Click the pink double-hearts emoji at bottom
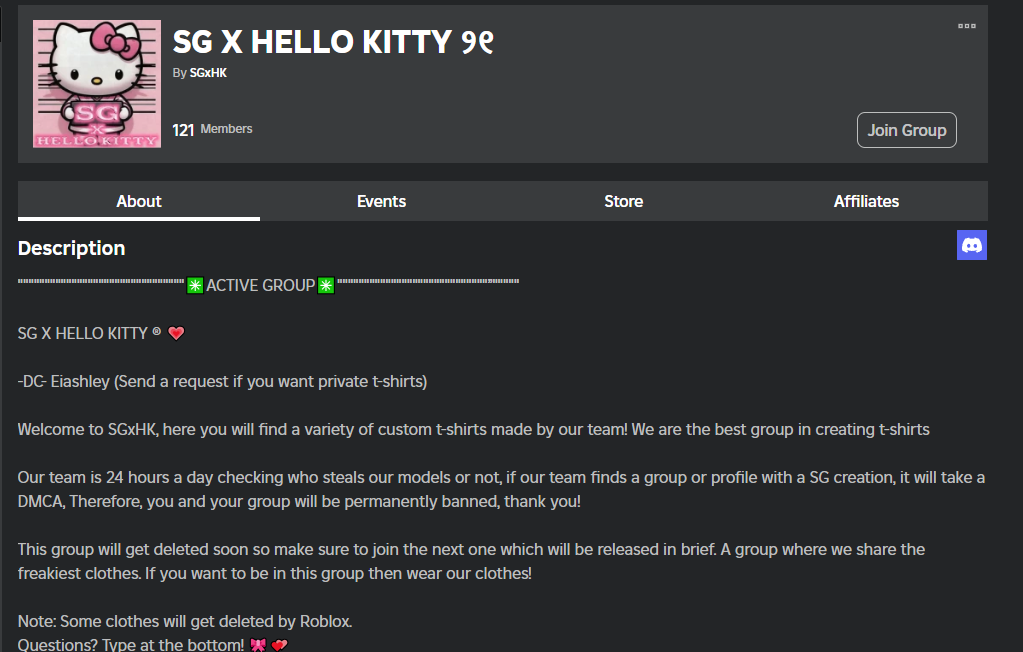Screen dimensions: 1023x652 pos(279,646)
